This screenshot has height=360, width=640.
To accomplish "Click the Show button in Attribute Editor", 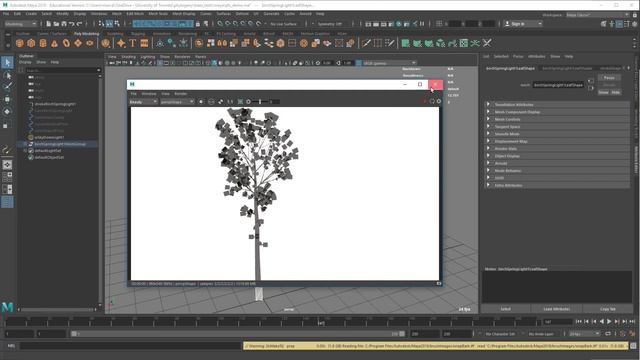I will 603,92.
